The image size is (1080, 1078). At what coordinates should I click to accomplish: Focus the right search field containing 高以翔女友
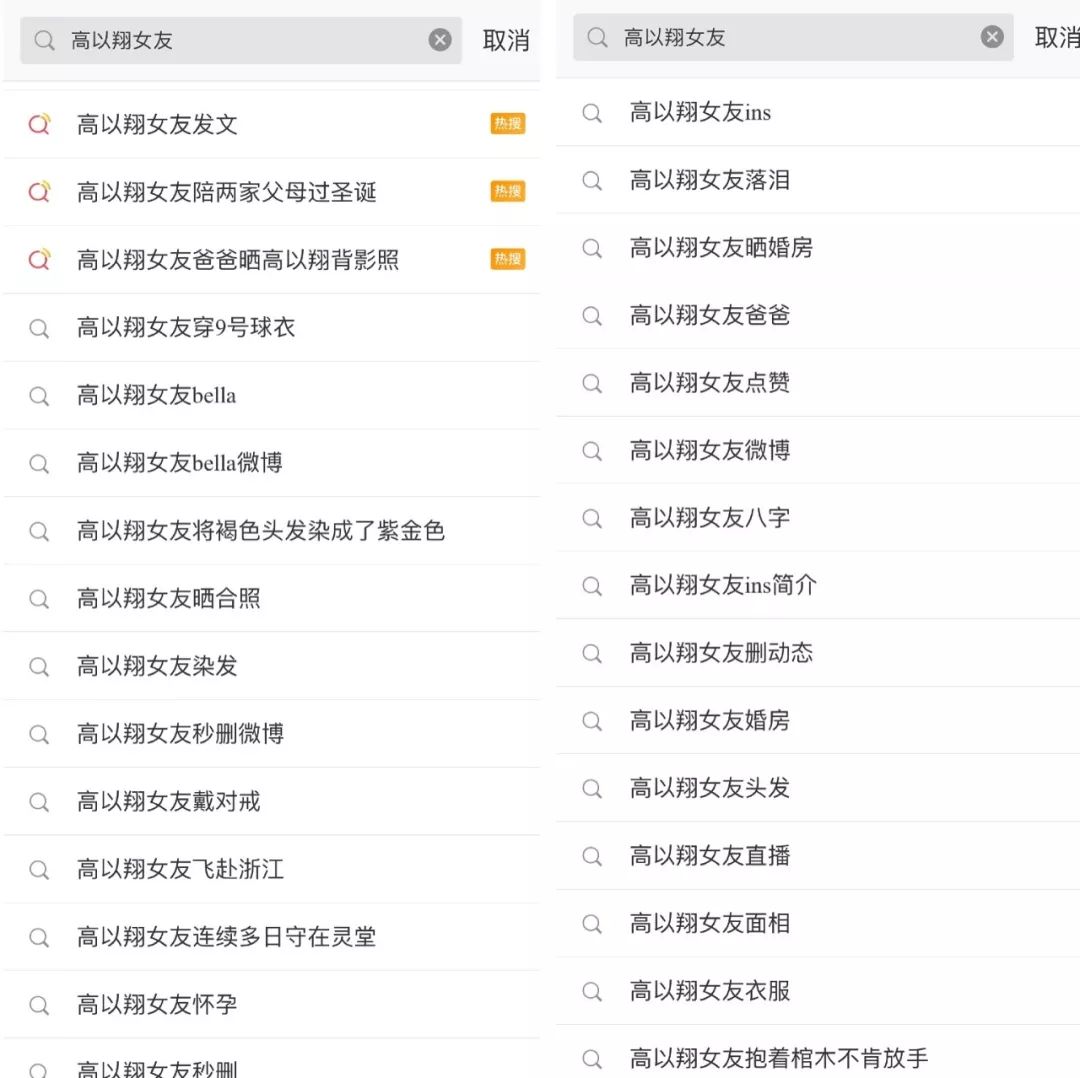pos(790,38)
